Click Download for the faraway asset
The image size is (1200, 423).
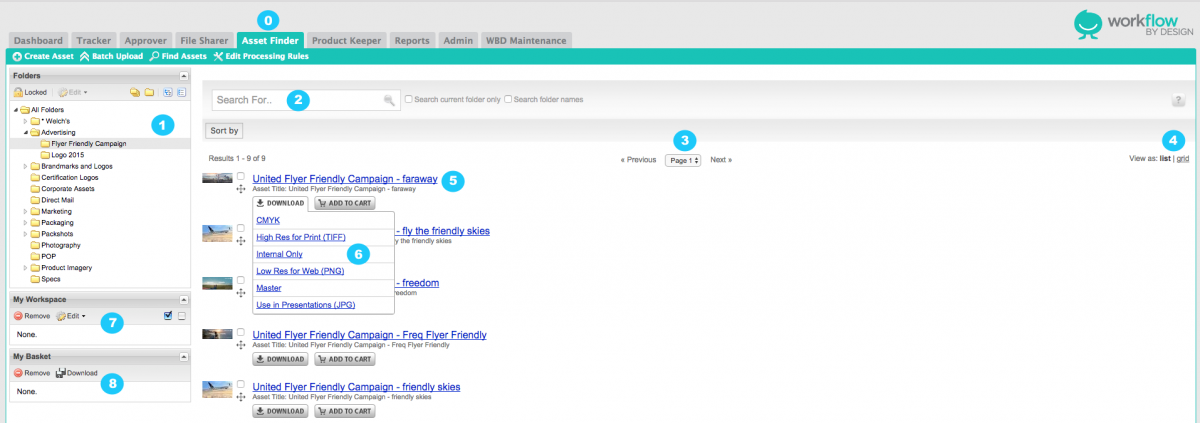(x=280, y=202)
